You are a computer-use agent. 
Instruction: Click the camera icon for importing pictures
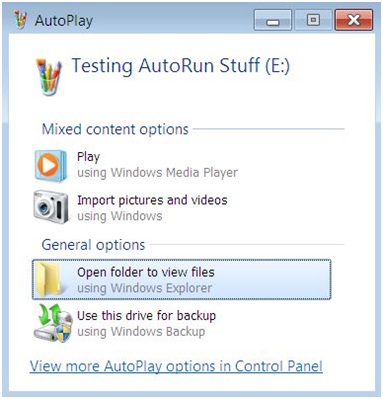point(51,207)
